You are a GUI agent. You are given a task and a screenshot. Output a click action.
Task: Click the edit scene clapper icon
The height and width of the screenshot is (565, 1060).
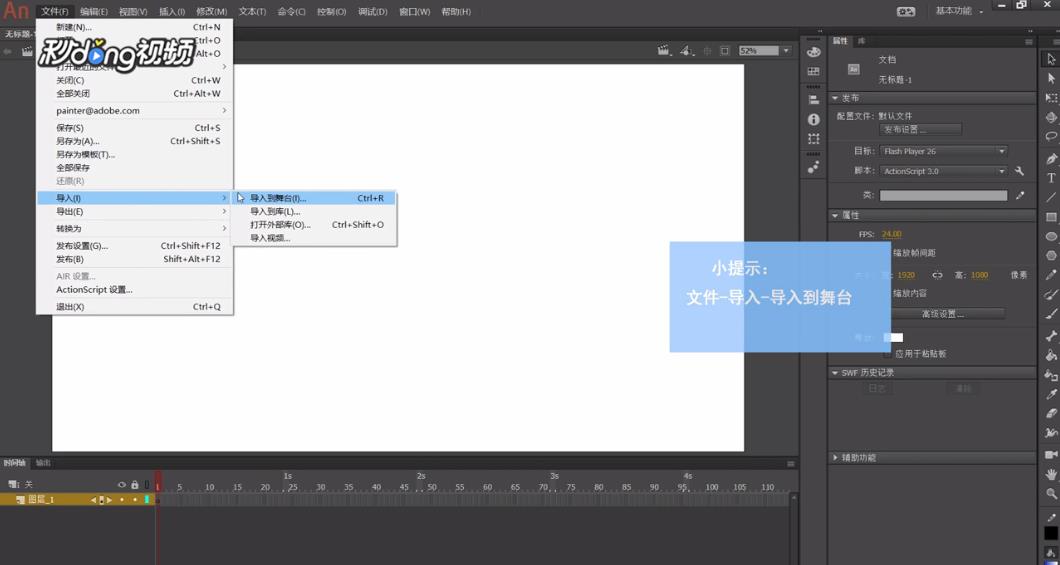664,51
